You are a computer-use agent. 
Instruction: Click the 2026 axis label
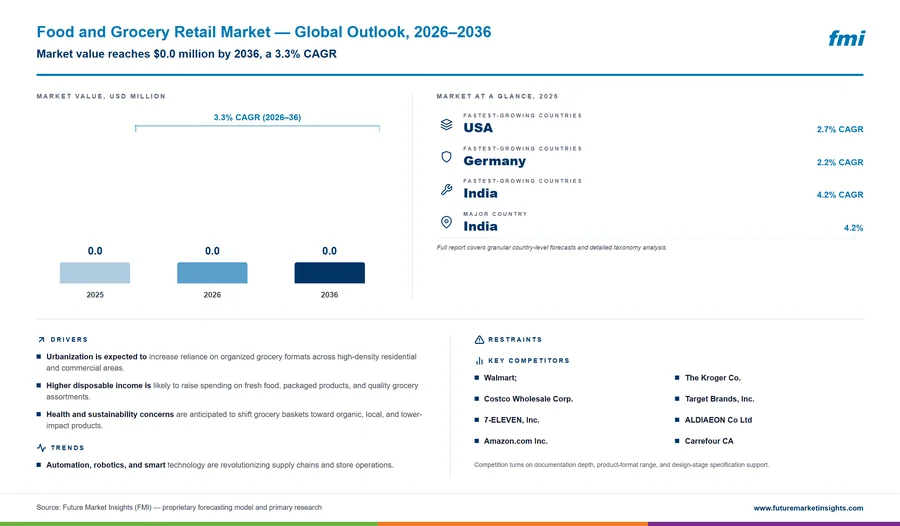212,295
